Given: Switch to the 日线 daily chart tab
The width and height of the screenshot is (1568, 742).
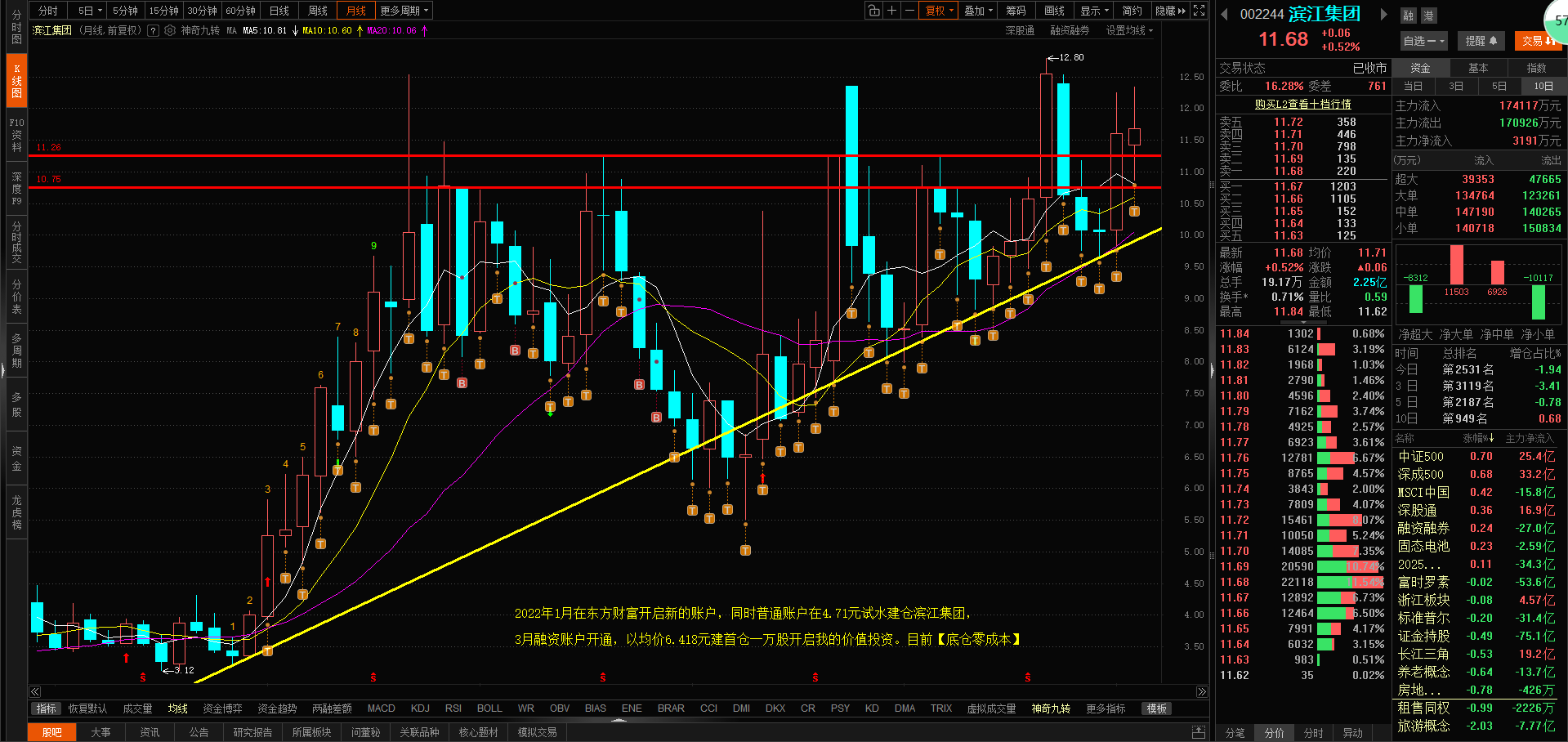Looking at the screenshot, I should (279, 11).
